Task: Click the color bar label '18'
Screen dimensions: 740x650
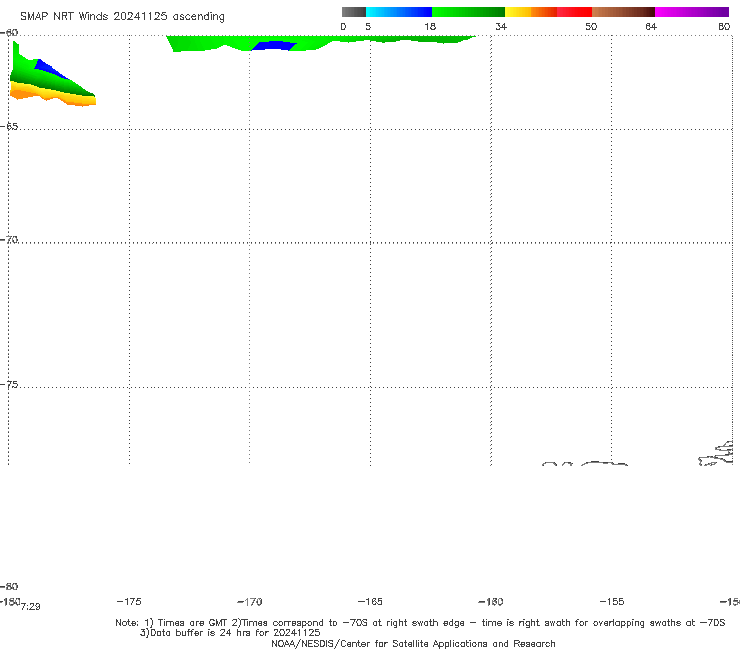Action: [x=430, y=27]
